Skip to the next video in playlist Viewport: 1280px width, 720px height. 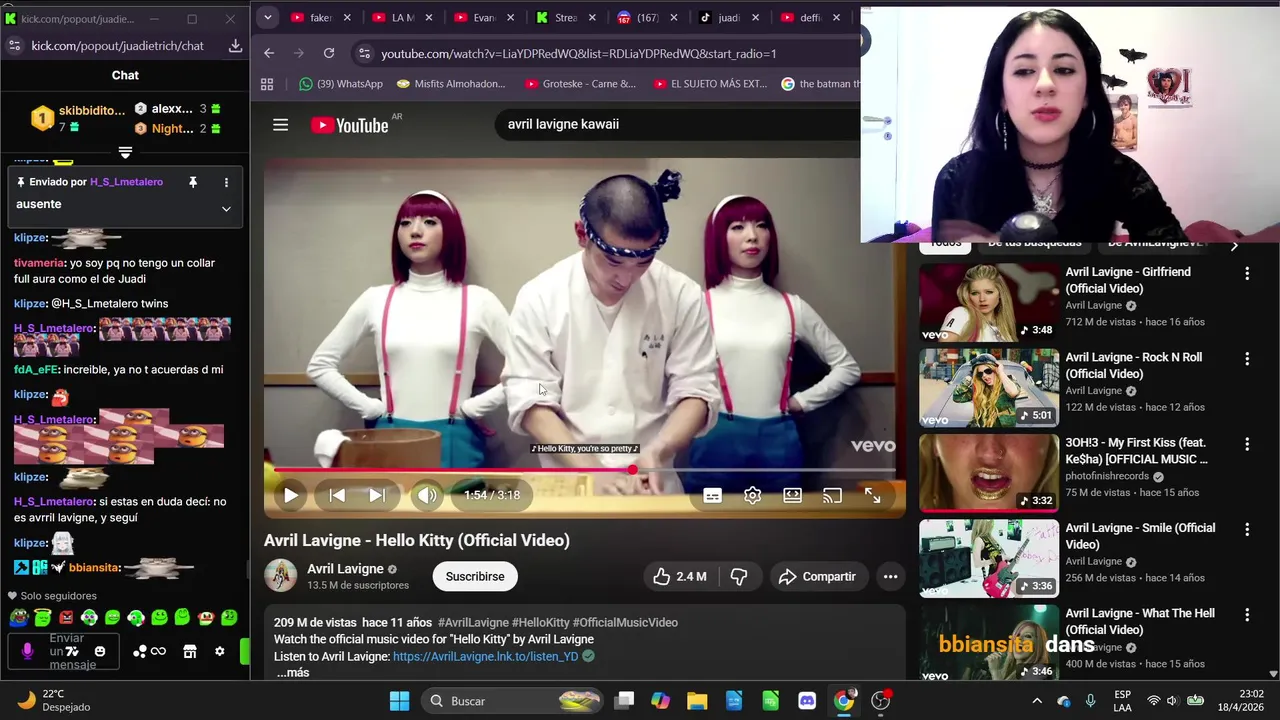coord(377,495)
